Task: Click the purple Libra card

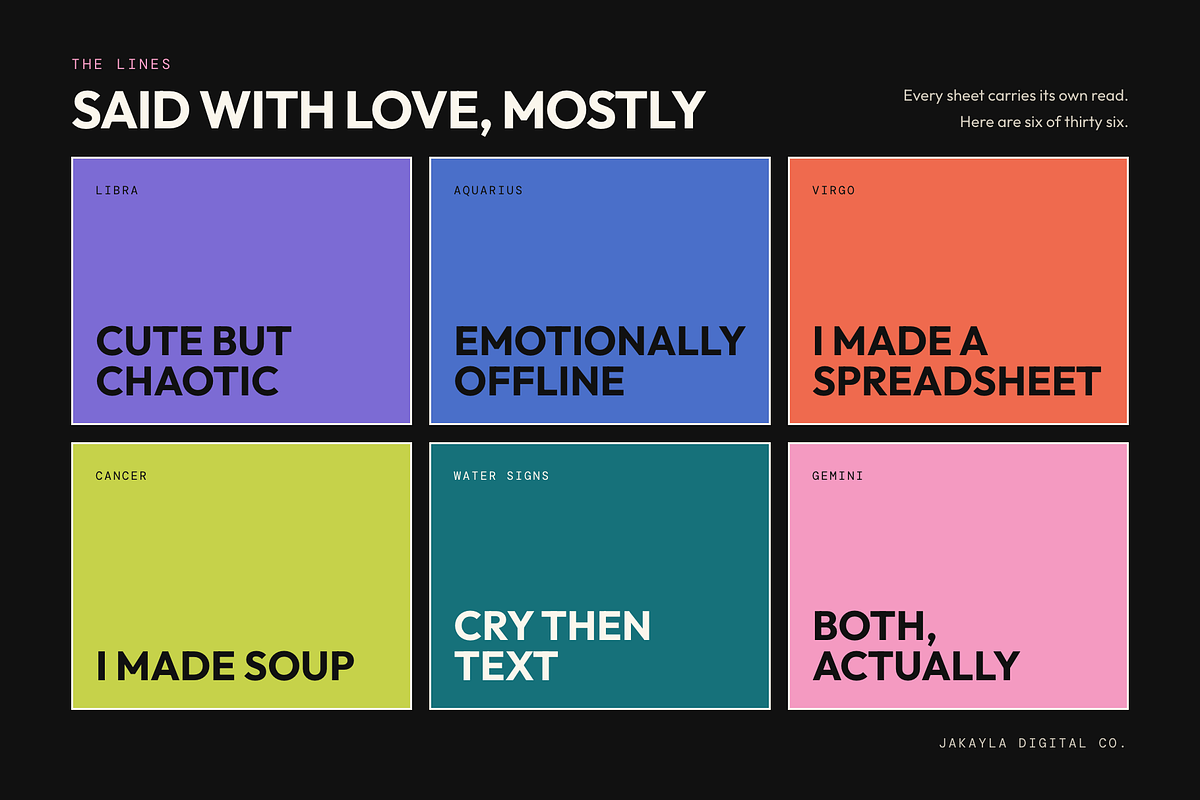Action: (x=241, y=291)
